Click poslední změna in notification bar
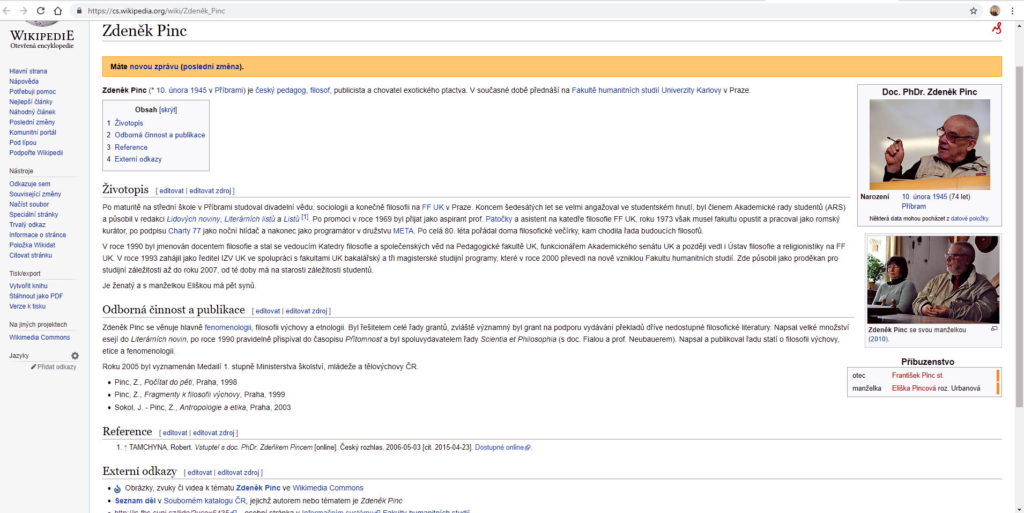Viewport: 1024px width, 513px height. [212, 67]
